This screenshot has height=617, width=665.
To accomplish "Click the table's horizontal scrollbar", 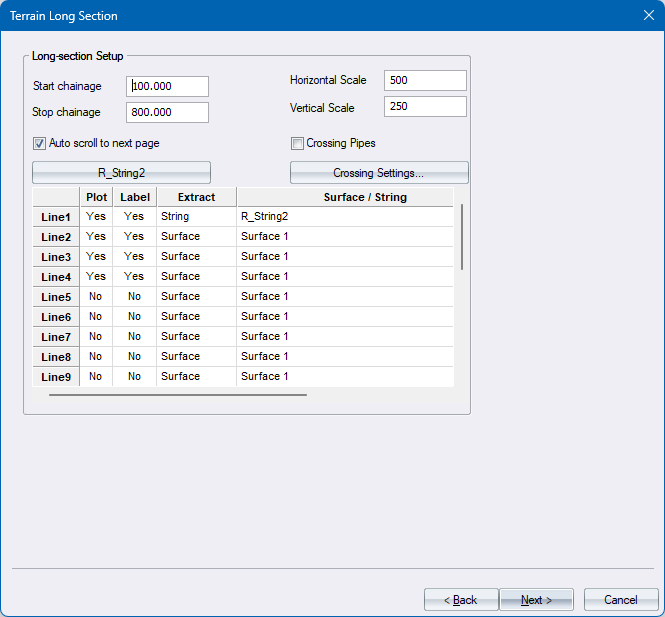I will coord(178,395).
